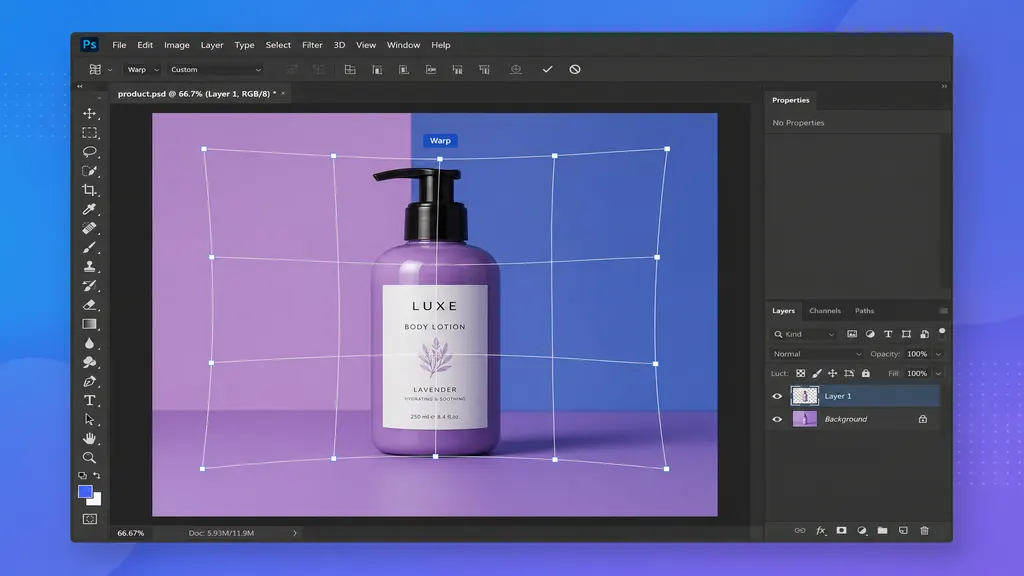The width and height of the screenshot is (1024, 576).
Task: Select the Object Selection tool
Action: point(89,171)
